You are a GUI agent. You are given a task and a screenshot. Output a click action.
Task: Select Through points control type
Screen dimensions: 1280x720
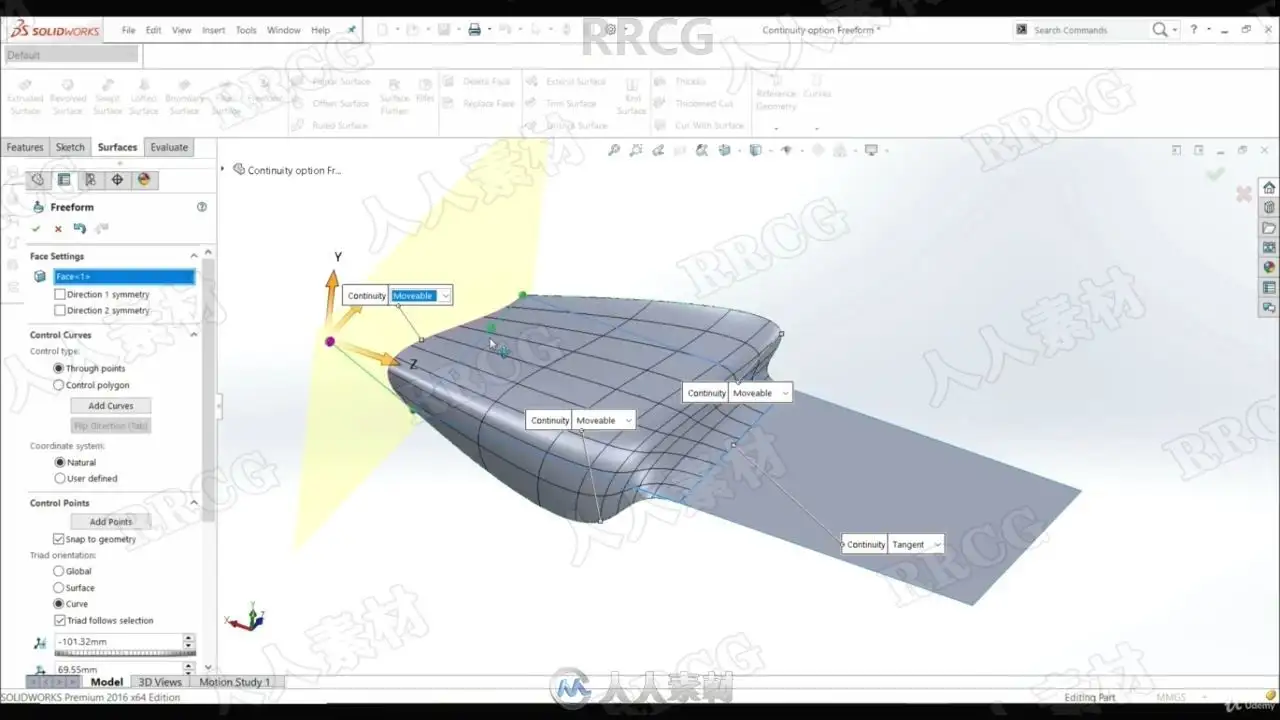coord(59,368)
